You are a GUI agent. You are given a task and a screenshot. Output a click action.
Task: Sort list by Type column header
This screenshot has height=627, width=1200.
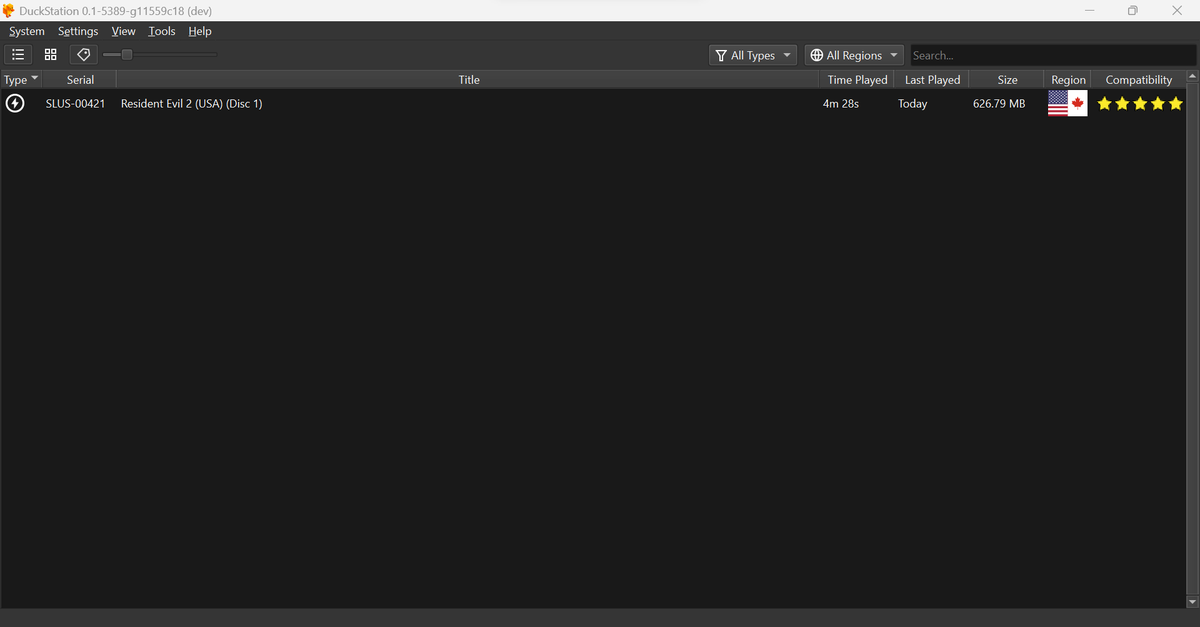click(21, 80)
